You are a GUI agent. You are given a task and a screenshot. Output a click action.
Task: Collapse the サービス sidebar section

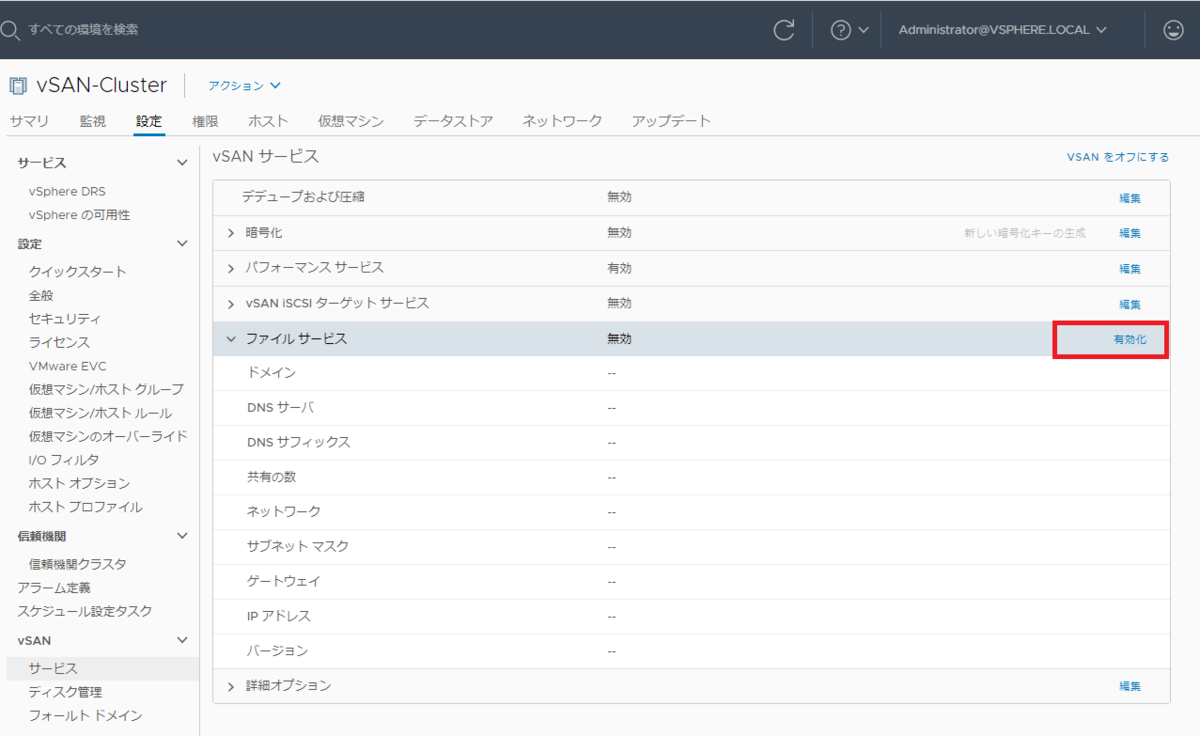pyautogui.click(x=181, y=162)
